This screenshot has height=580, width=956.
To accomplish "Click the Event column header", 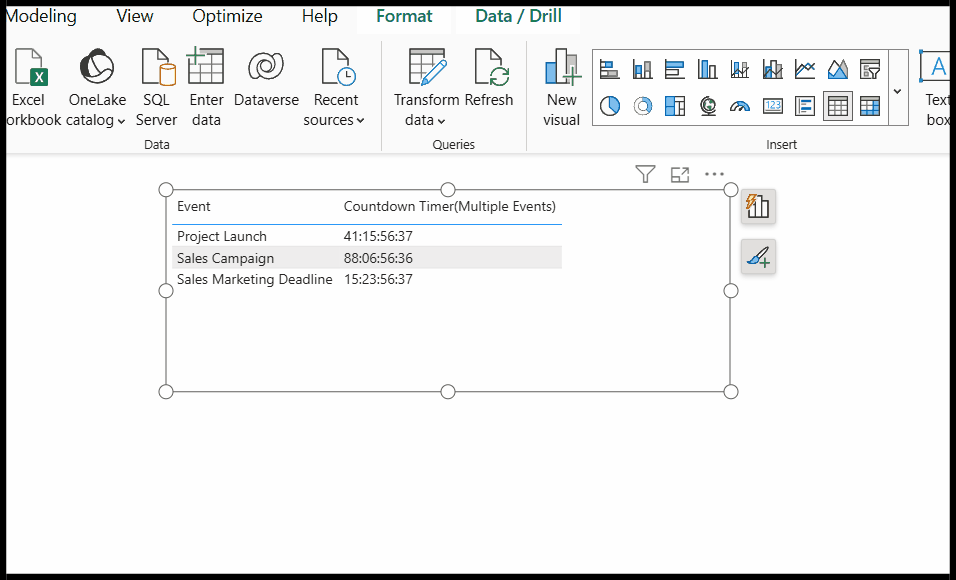I will (194, 207).
